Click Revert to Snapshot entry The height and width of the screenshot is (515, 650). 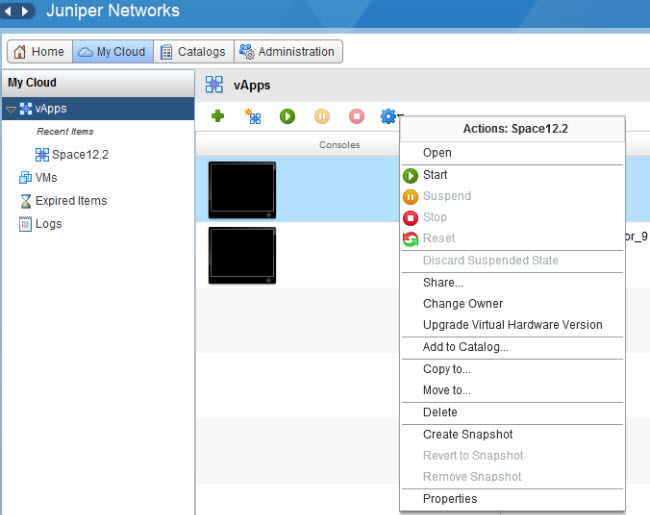(512, 456)
